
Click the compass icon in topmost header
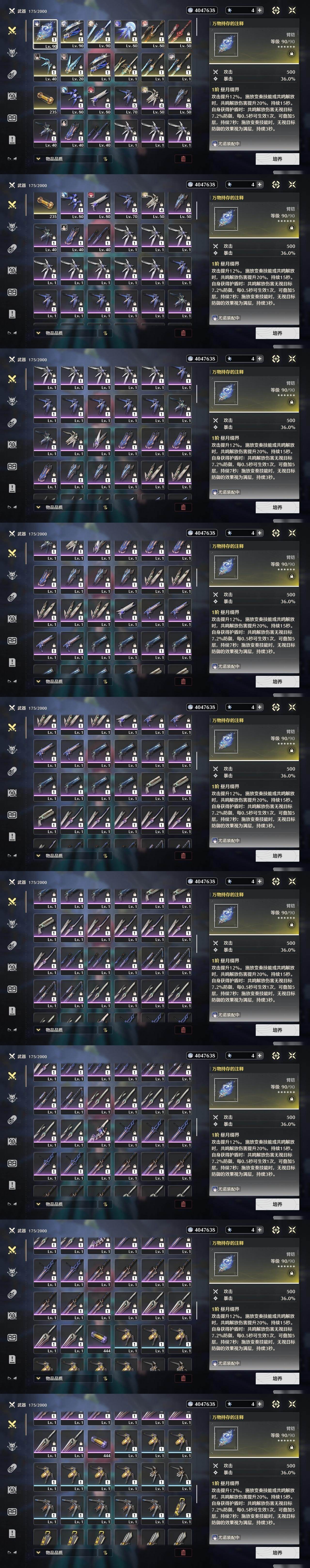click(x=276, y=10)
